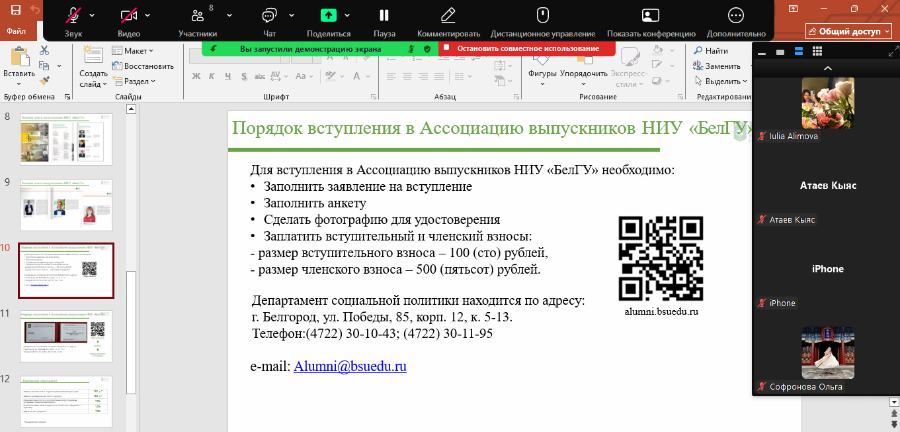Open Выделить select dropdown
Viewport: 900px width, 432px height.
720,81
